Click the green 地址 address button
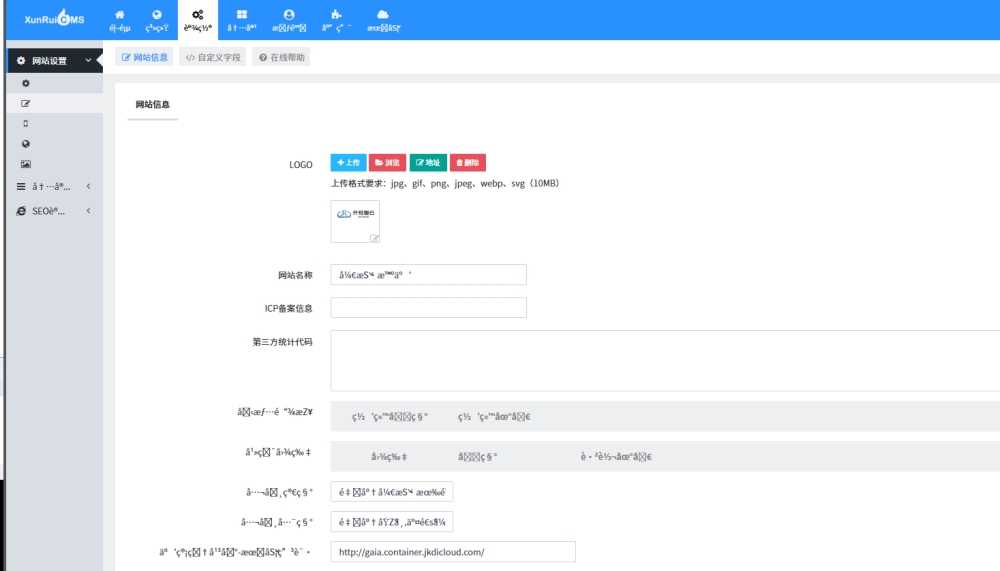Viewport: 1000px width, 571px height. pos(428,163)
